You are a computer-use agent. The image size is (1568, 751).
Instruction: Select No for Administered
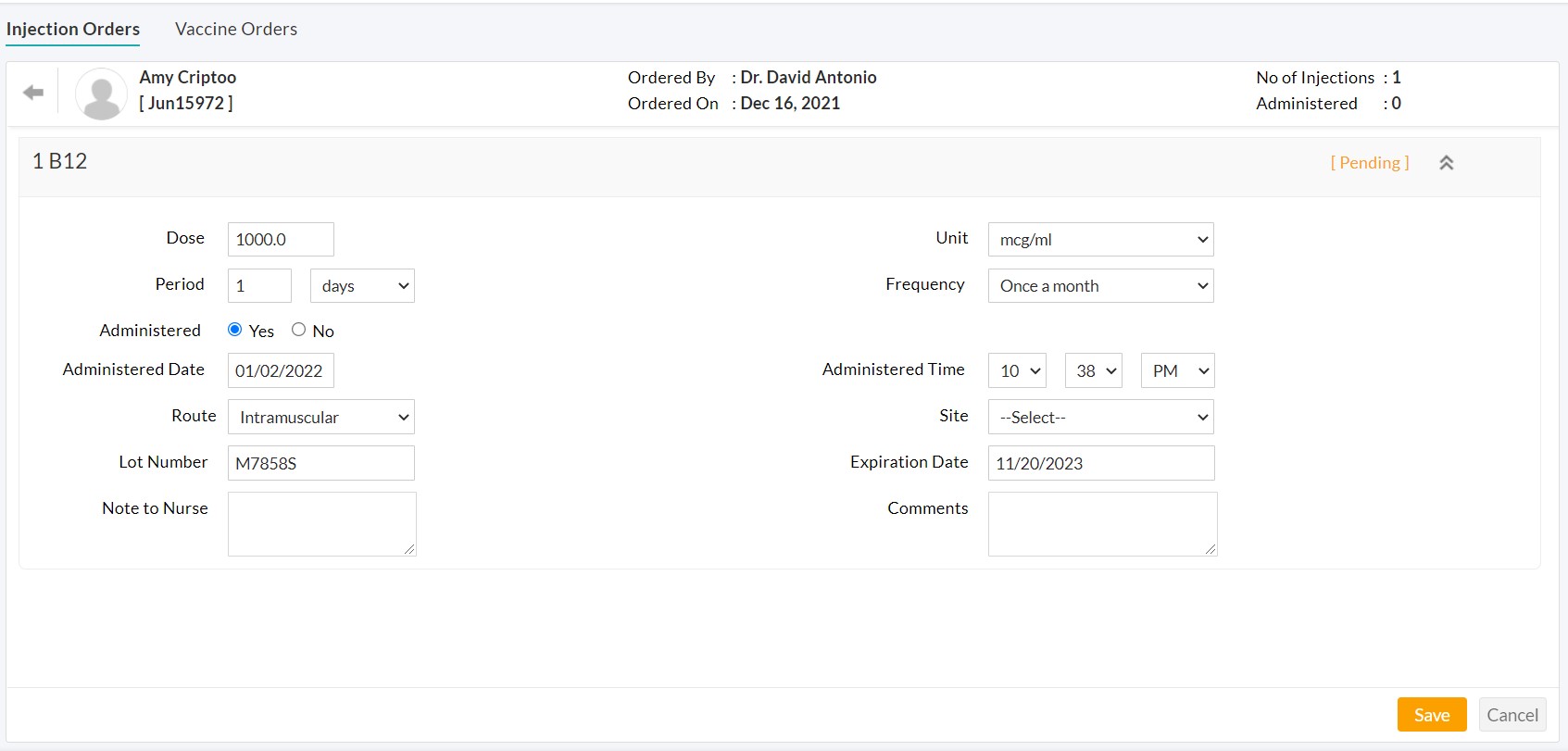coord(298,330)
